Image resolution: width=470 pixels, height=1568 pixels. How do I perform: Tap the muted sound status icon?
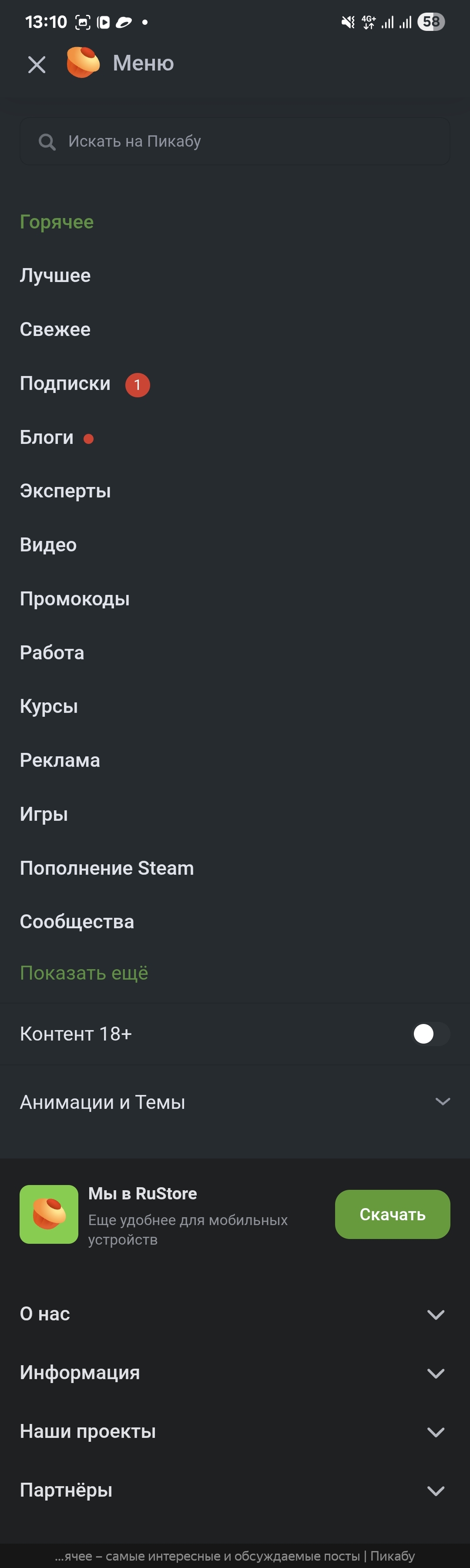[x=348, y=23]
